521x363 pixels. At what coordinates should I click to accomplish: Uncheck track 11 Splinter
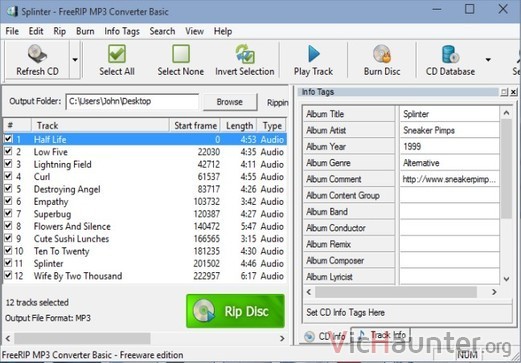[x=8, y=263]
